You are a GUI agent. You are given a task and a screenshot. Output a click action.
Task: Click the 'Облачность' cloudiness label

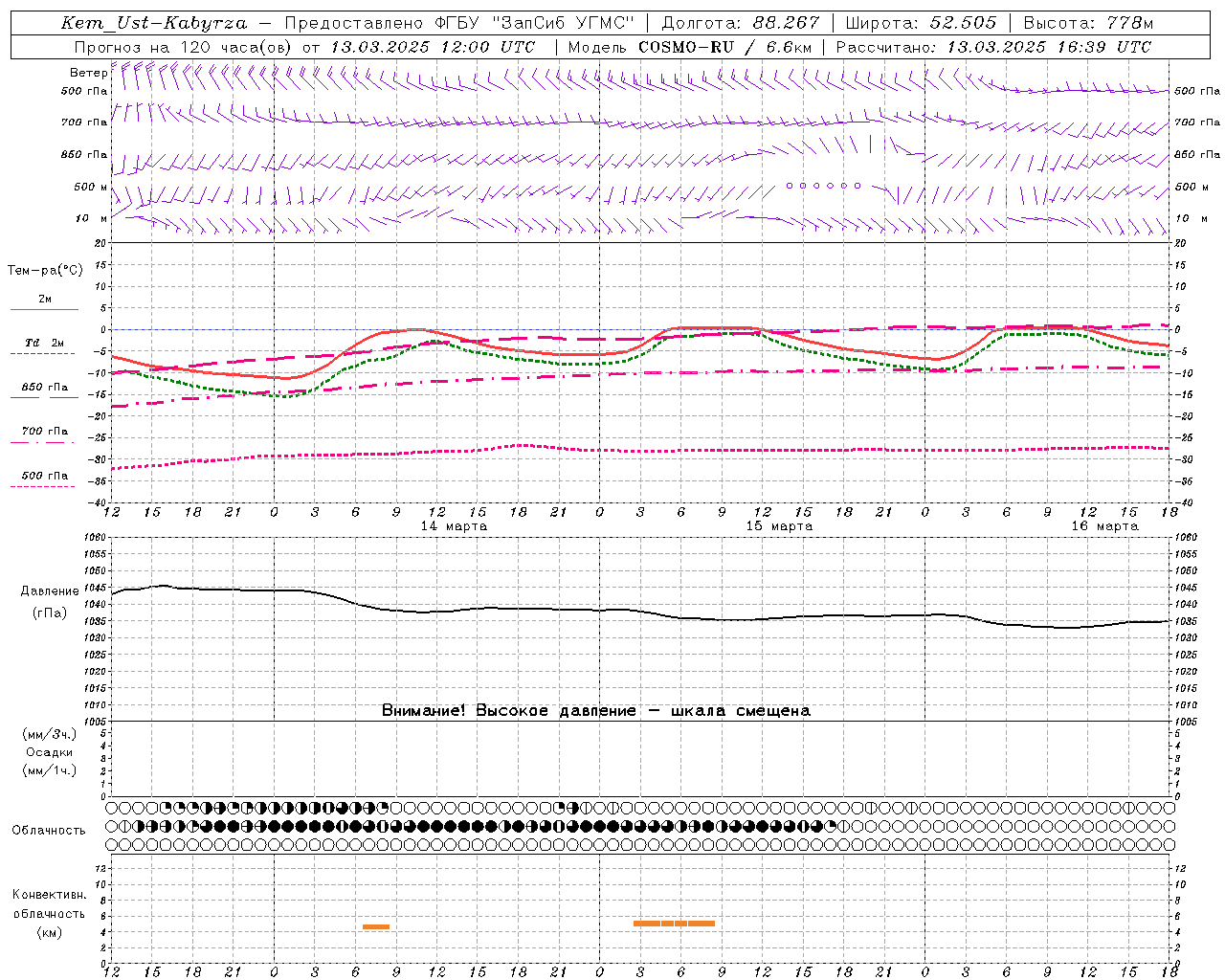(49, 831)
